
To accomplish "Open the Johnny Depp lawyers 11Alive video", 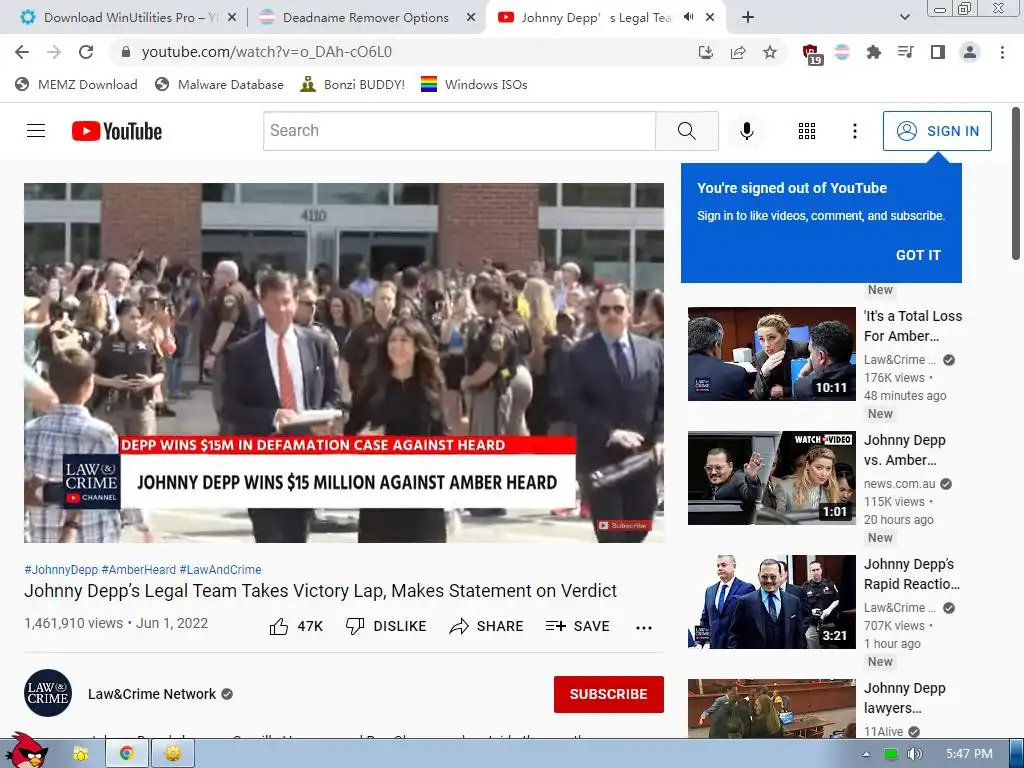I will tap(771, 709).
